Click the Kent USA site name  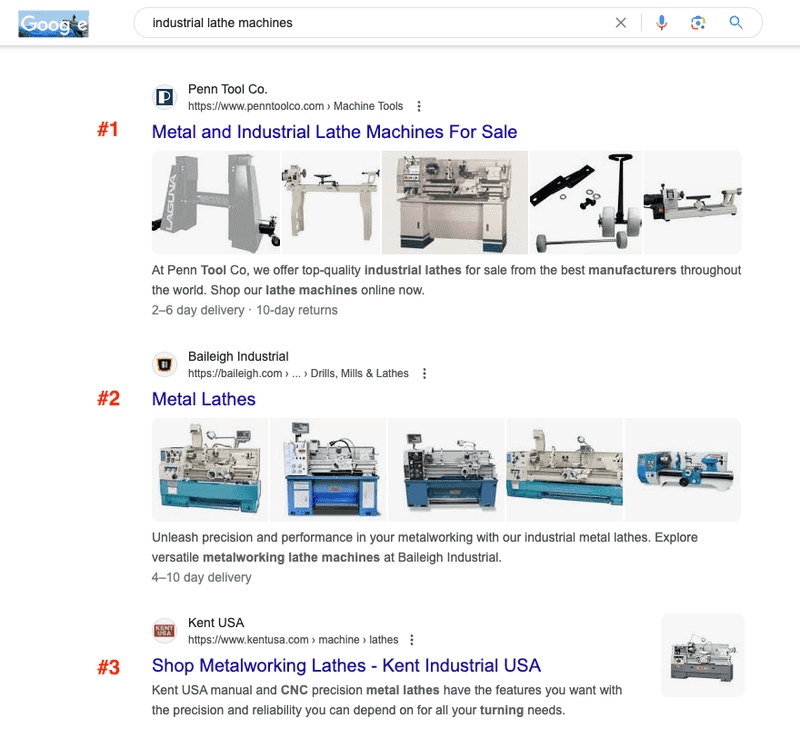[216, 623]
